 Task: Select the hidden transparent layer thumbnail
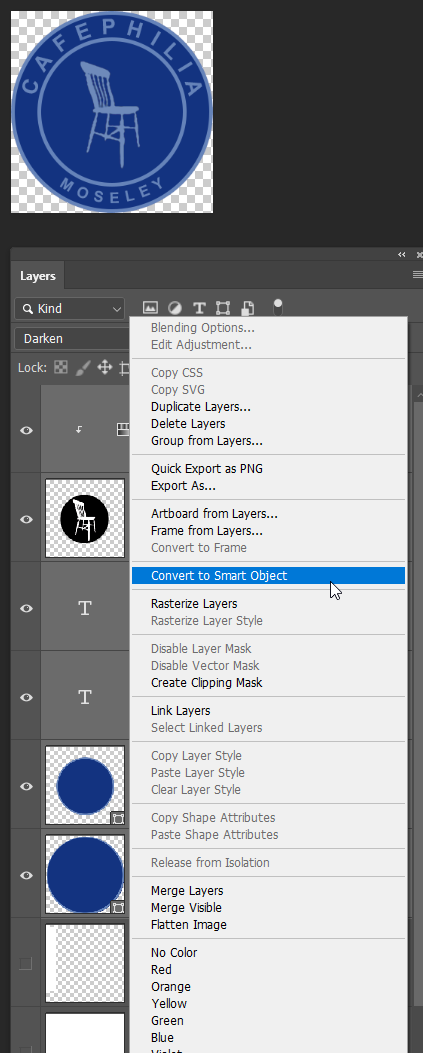85,964
